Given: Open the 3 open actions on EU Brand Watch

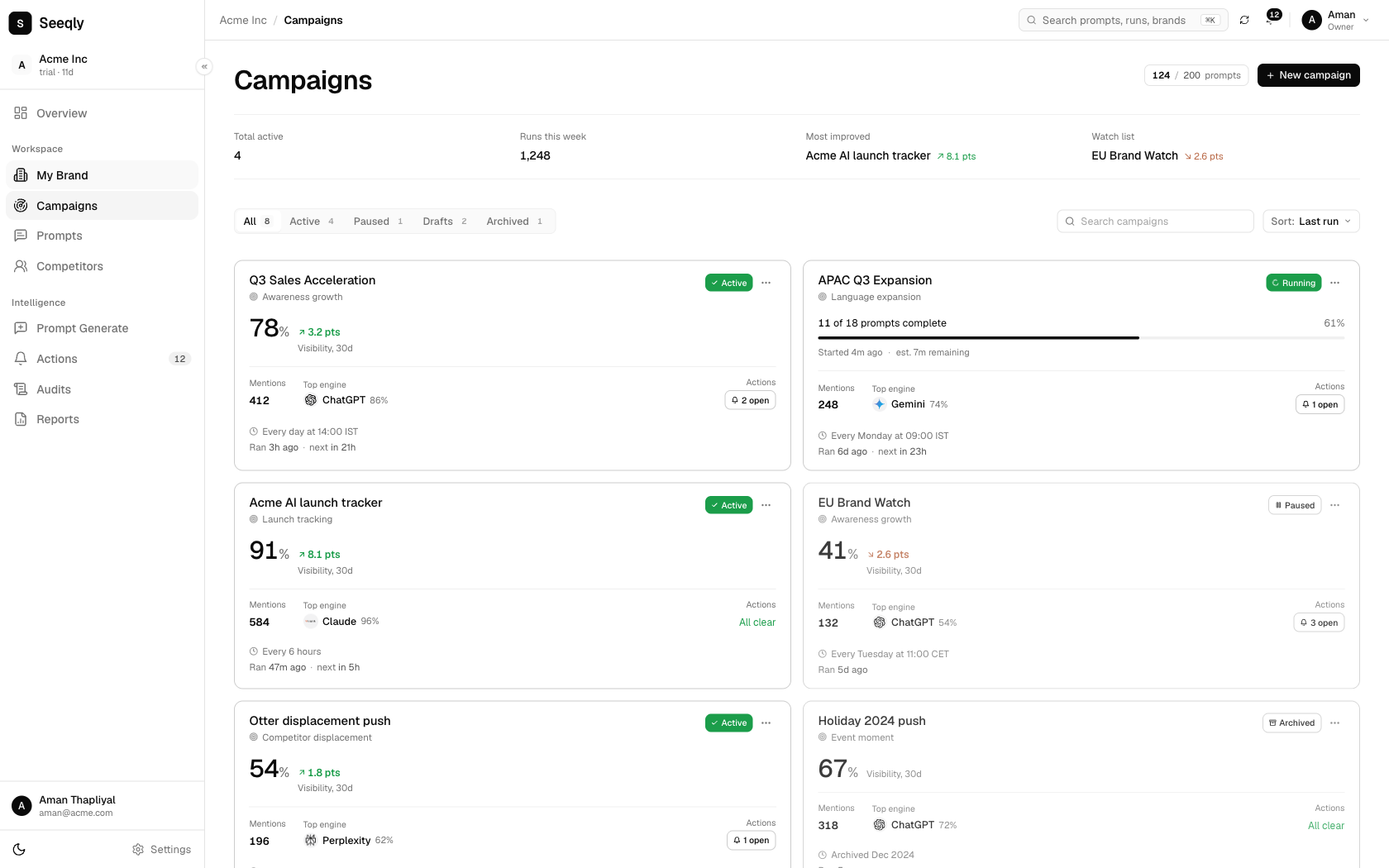Looking at the screenshot, I should pos(1319,622).
